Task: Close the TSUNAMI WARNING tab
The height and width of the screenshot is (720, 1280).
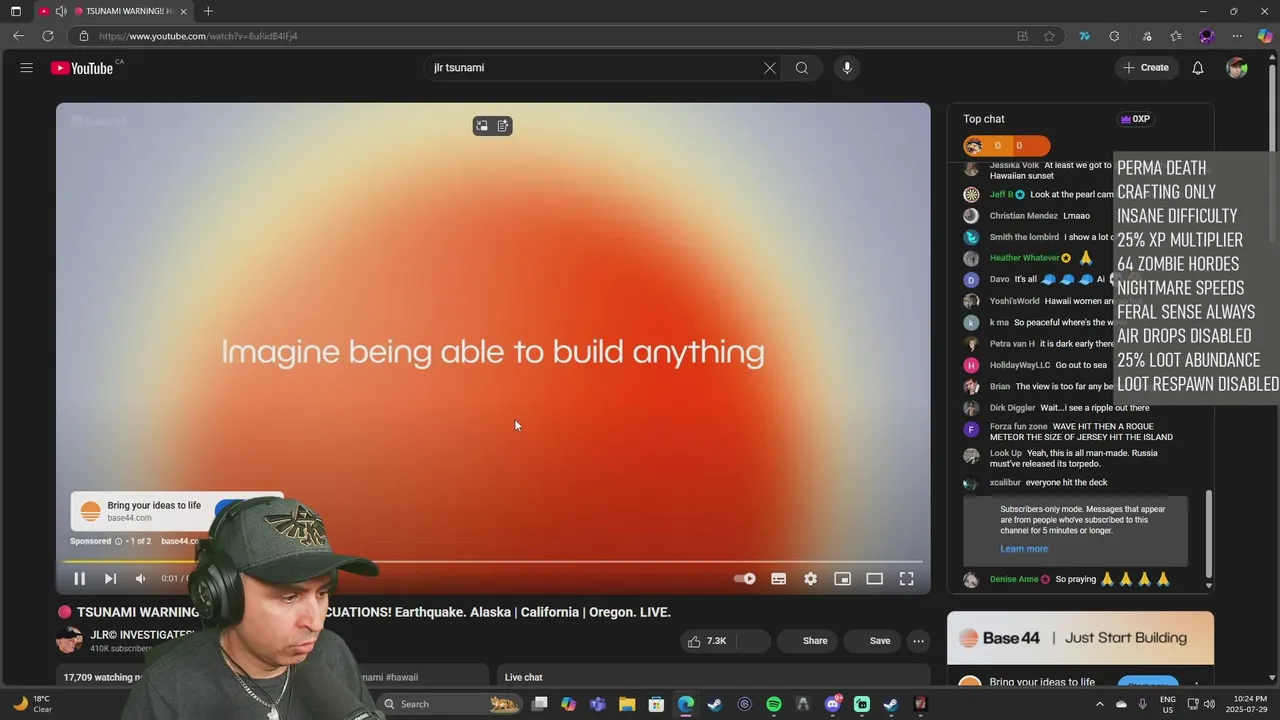Action: (183, 11)
